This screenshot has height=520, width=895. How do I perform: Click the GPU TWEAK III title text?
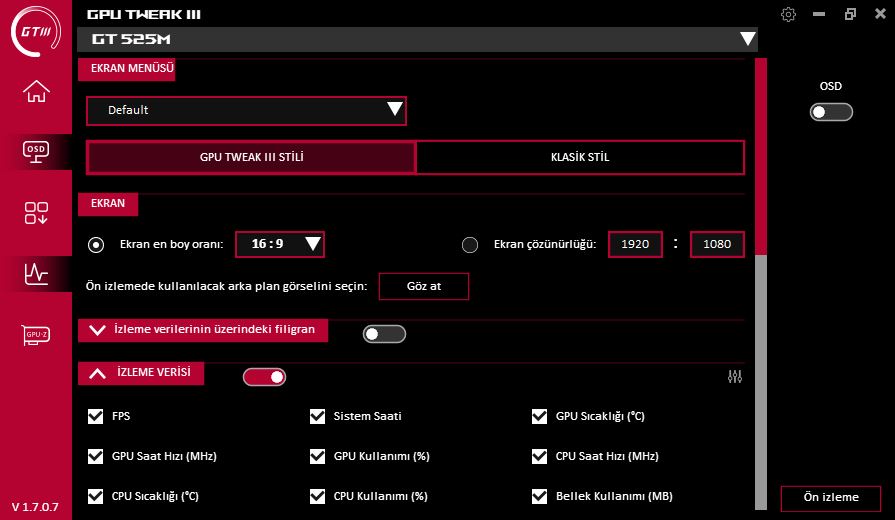pyautogui.click(x=144, y=14)
